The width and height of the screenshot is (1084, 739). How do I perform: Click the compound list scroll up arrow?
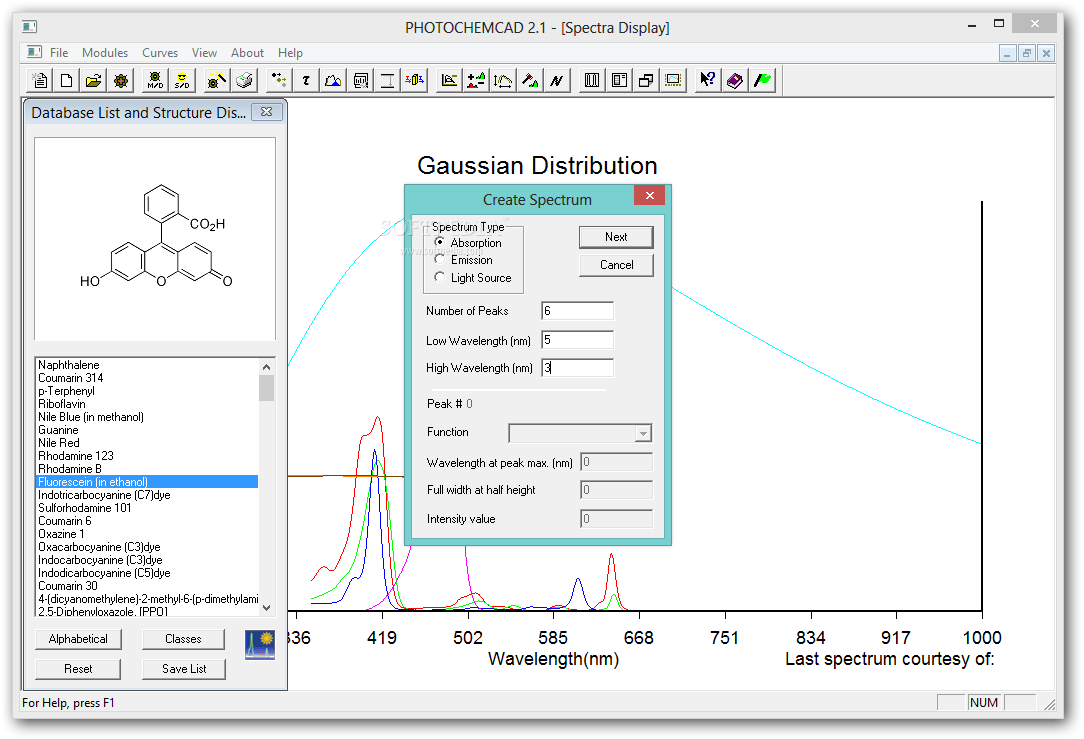pos(267,366)
